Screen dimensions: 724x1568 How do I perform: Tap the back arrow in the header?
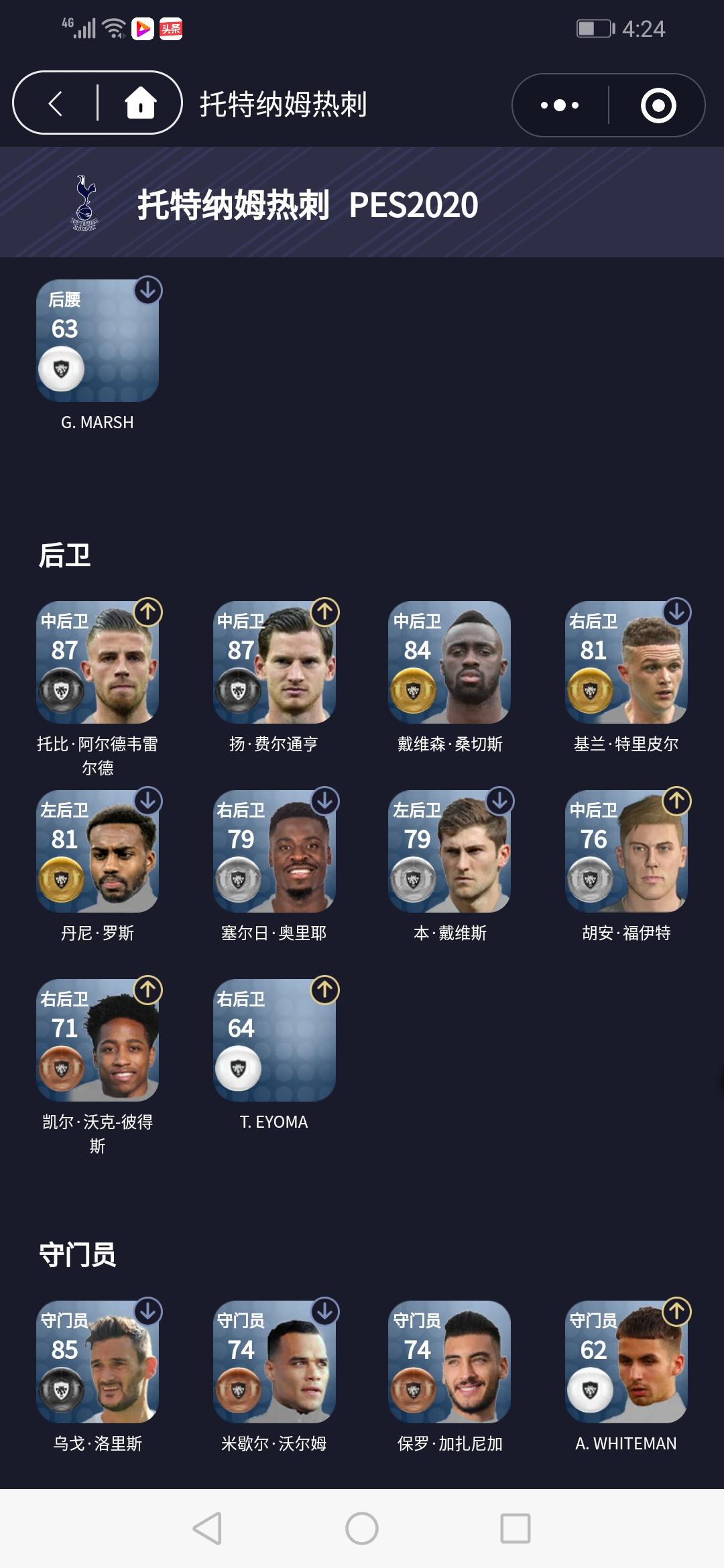point(56,104)
